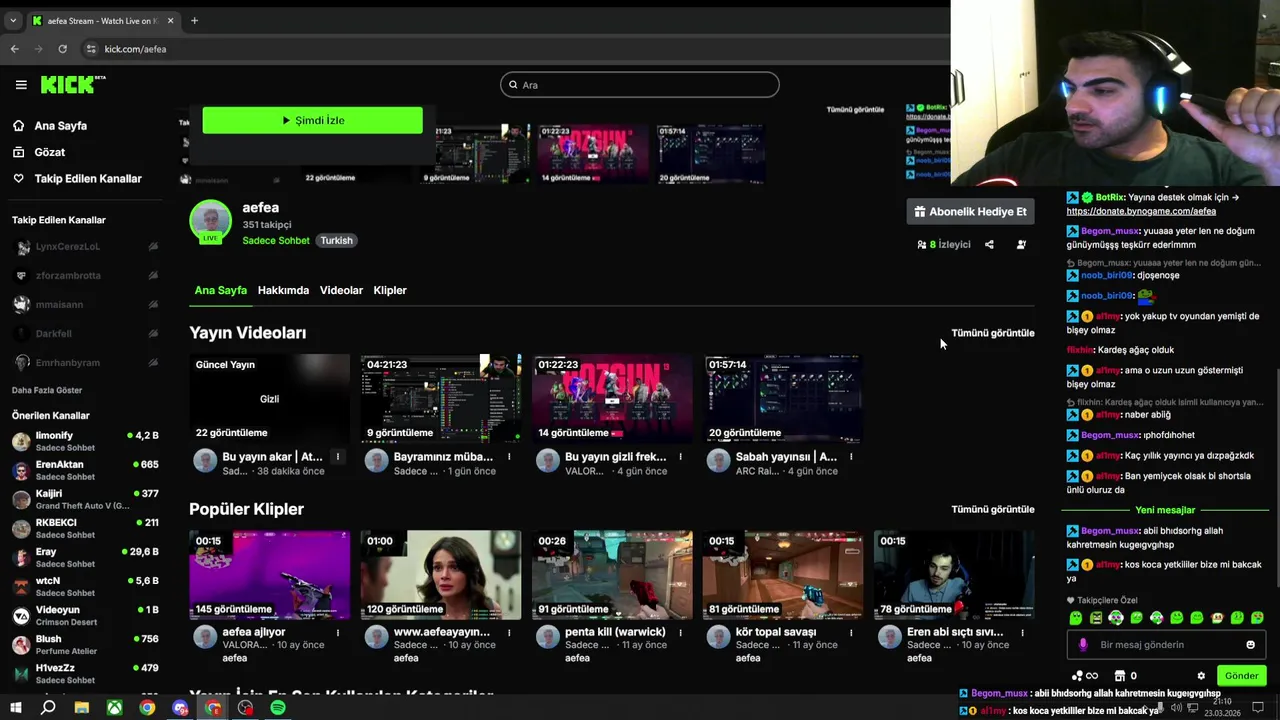Open the emoji picker in chat input
Screen dimensions: 1280x720
pos(1250,645)
